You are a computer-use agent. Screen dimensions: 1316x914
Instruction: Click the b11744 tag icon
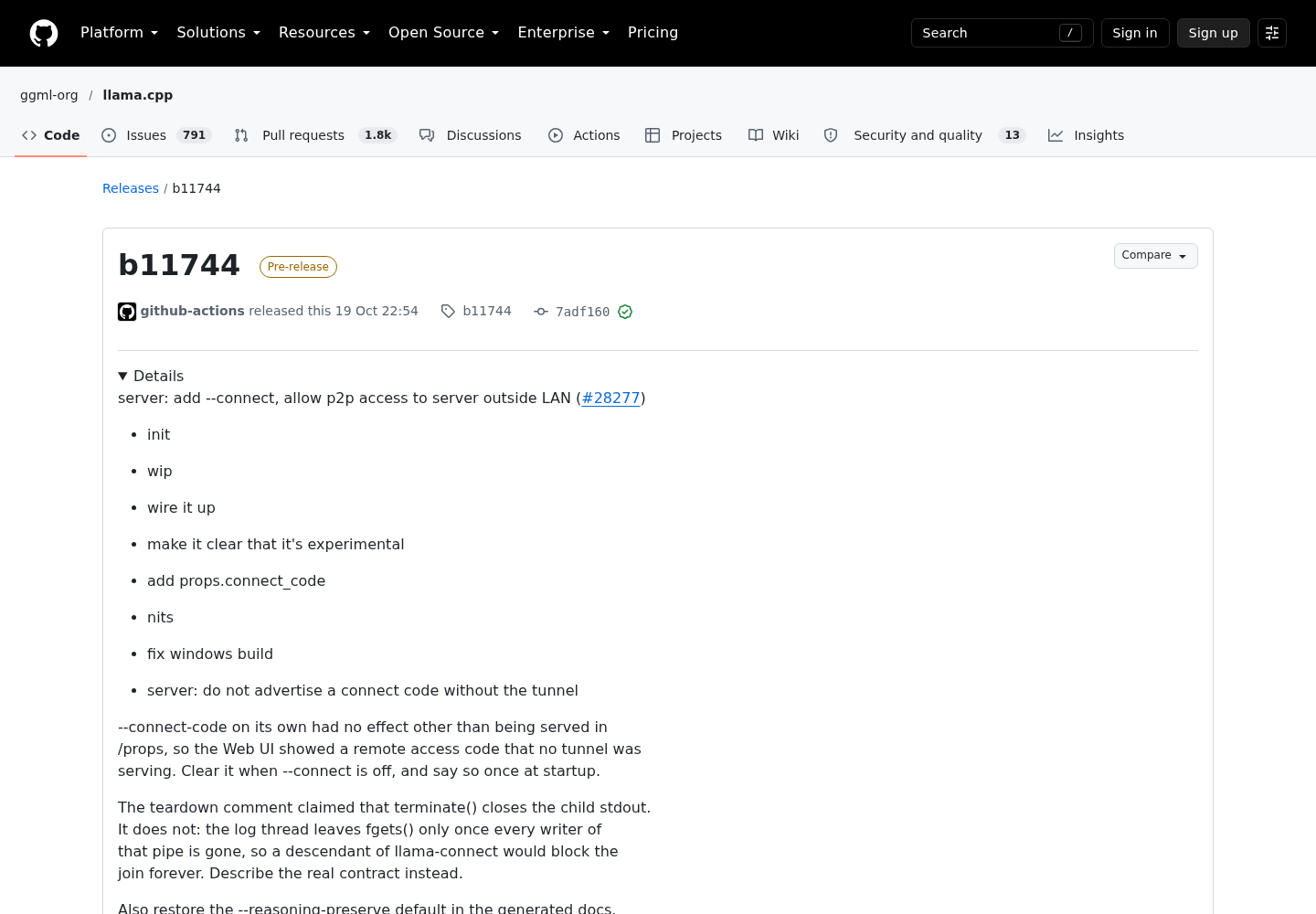(448, 312)
